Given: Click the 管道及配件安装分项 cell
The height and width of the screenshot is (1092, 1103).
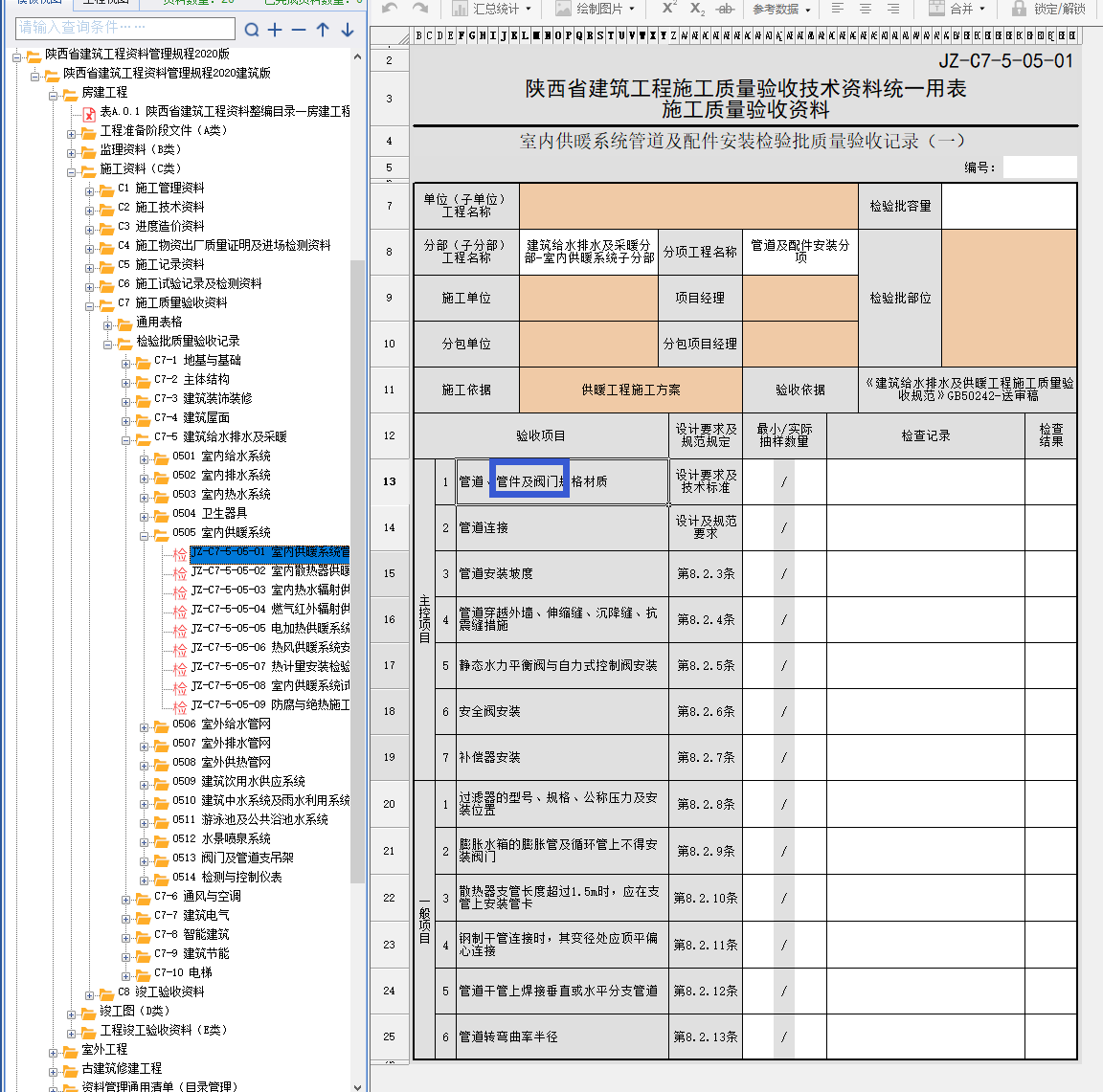Looking at the screenshot, I should click(x=799, y=252).
